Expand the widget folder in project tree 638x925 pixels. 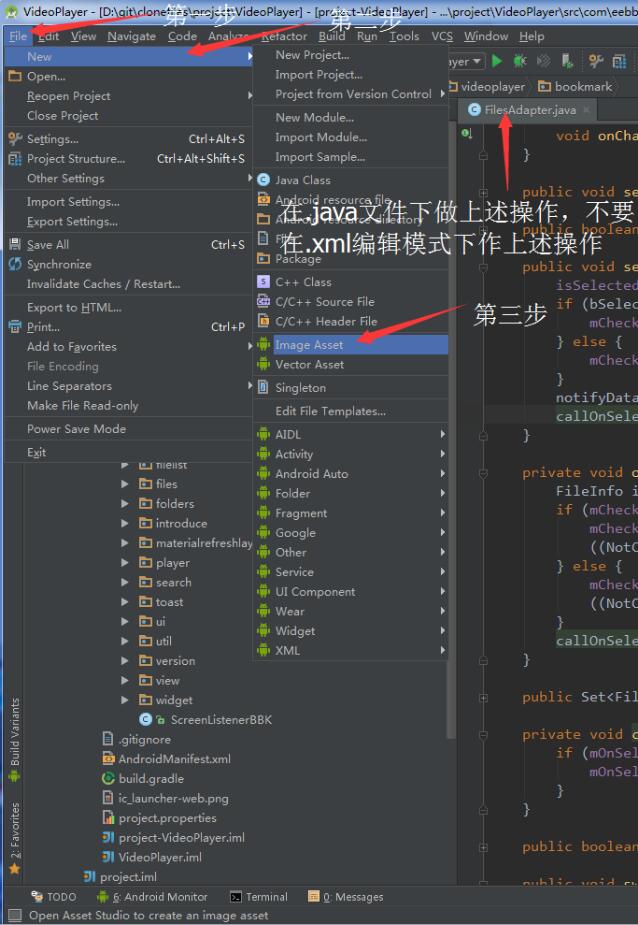(125, 700)
